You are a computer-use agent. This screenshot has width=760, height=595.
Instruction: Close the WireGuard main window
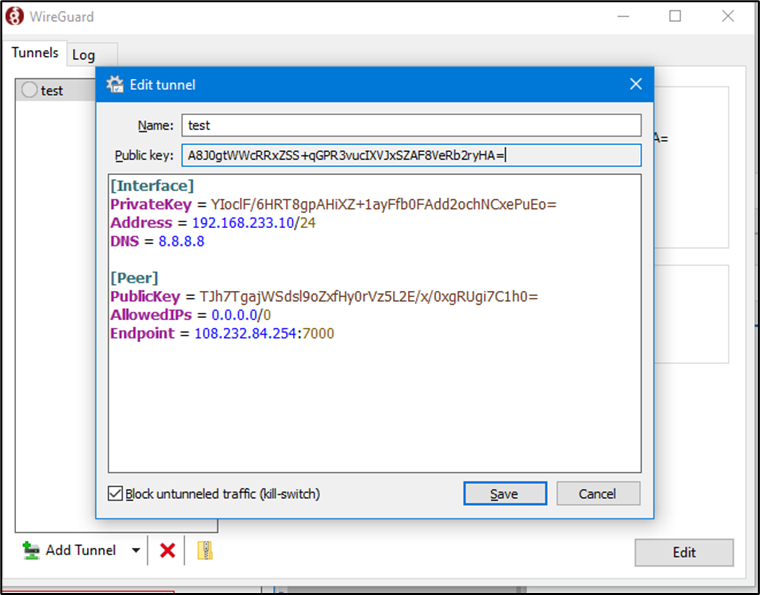point(729,16)
